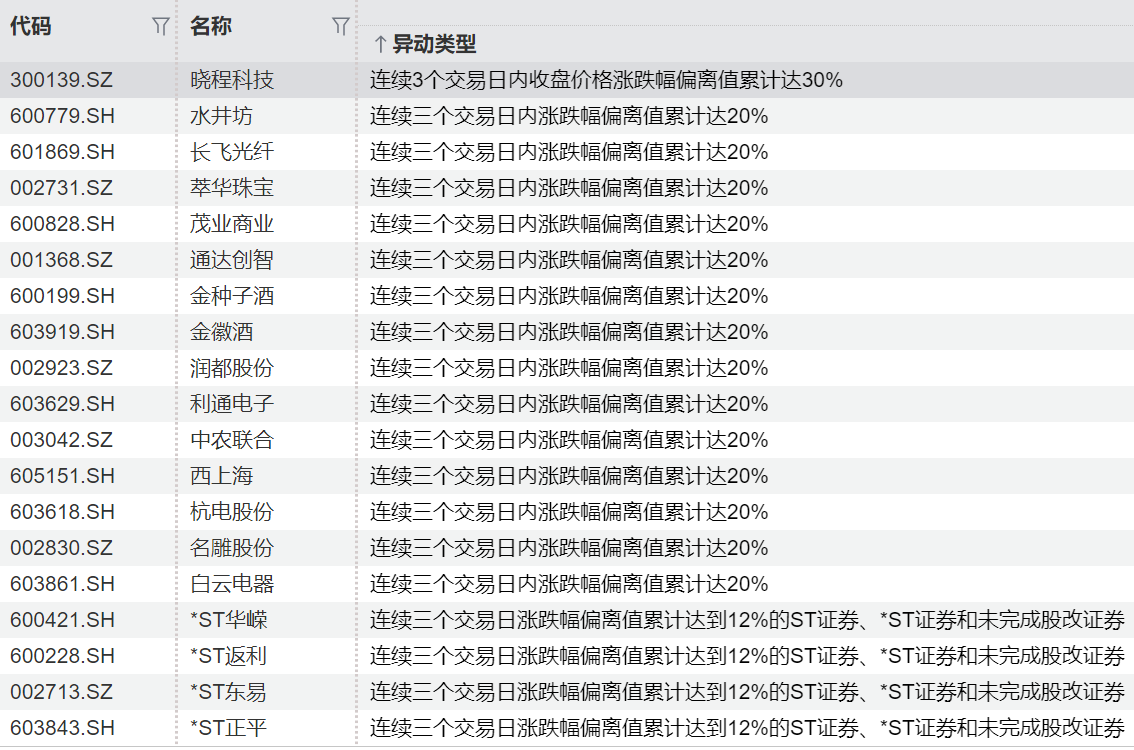
Task: Select stock code 300139.SZ
Action: 62,80
